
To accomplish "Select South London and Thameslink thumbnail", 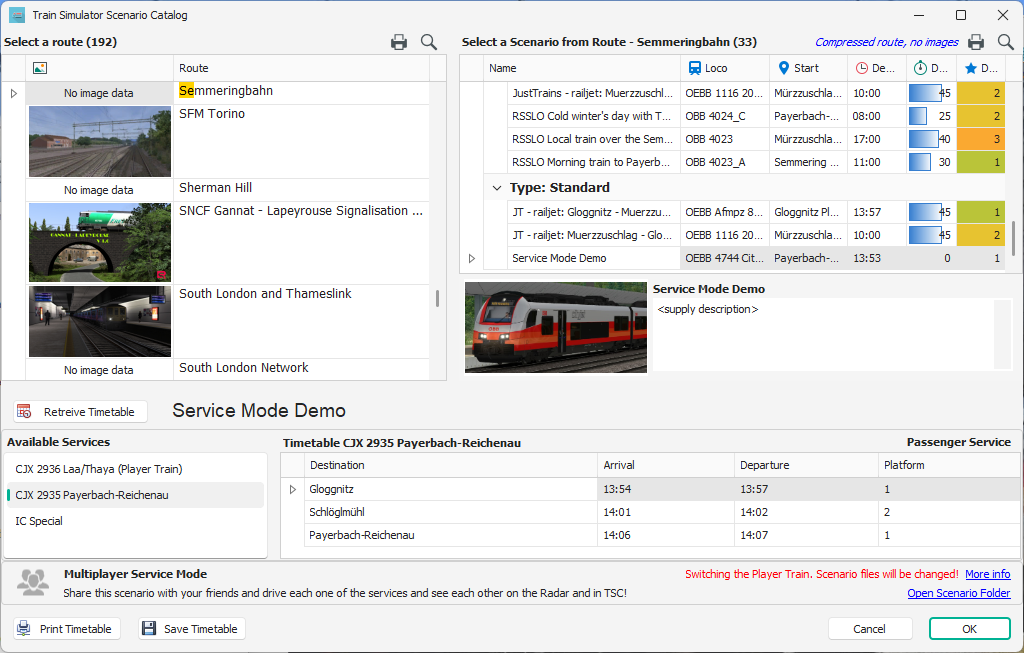I will 99,321.
